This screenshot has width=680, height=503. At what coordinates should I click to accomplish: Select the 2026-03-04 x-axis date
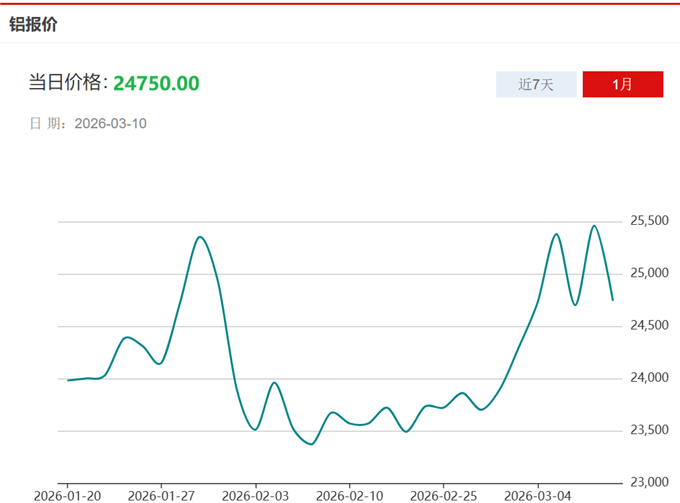(x=537, y=495)
